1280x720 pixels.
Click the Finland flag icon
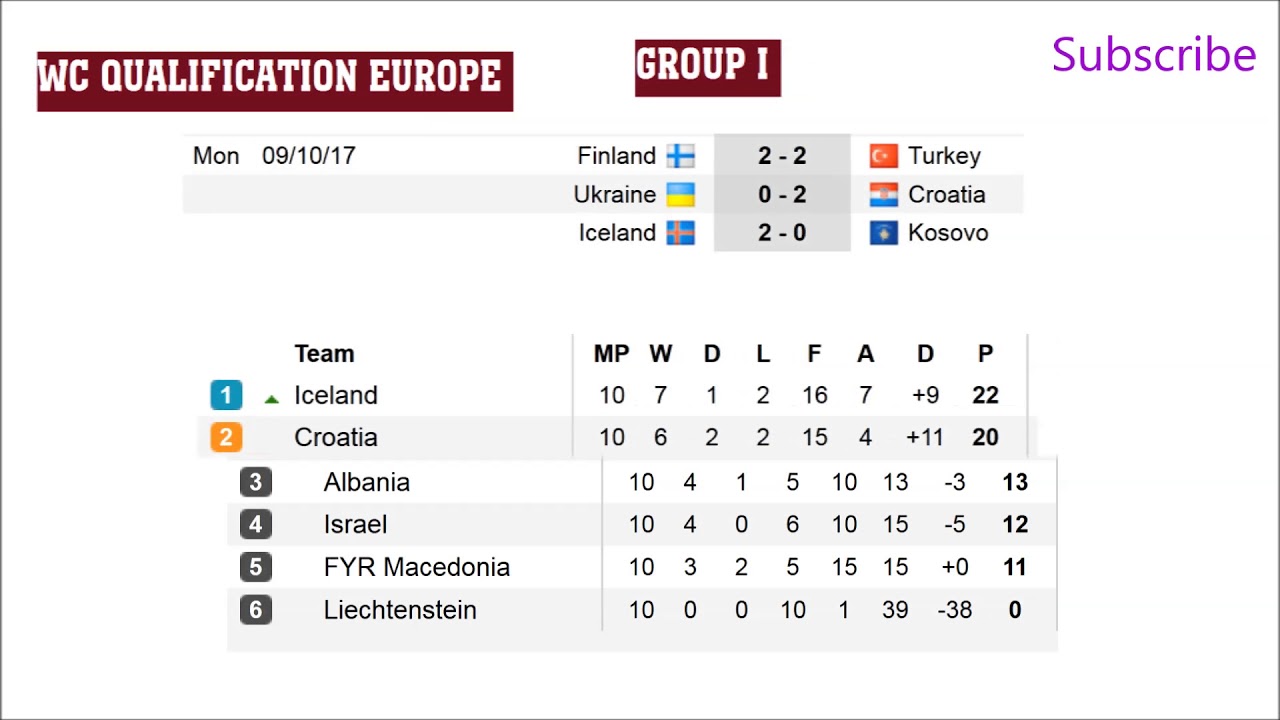(x=681, y=156)
